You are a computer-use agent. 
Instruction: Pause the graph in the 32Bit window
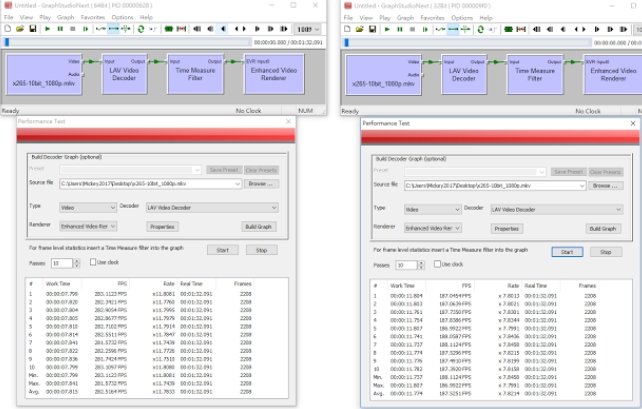click(x=400, y=29)
